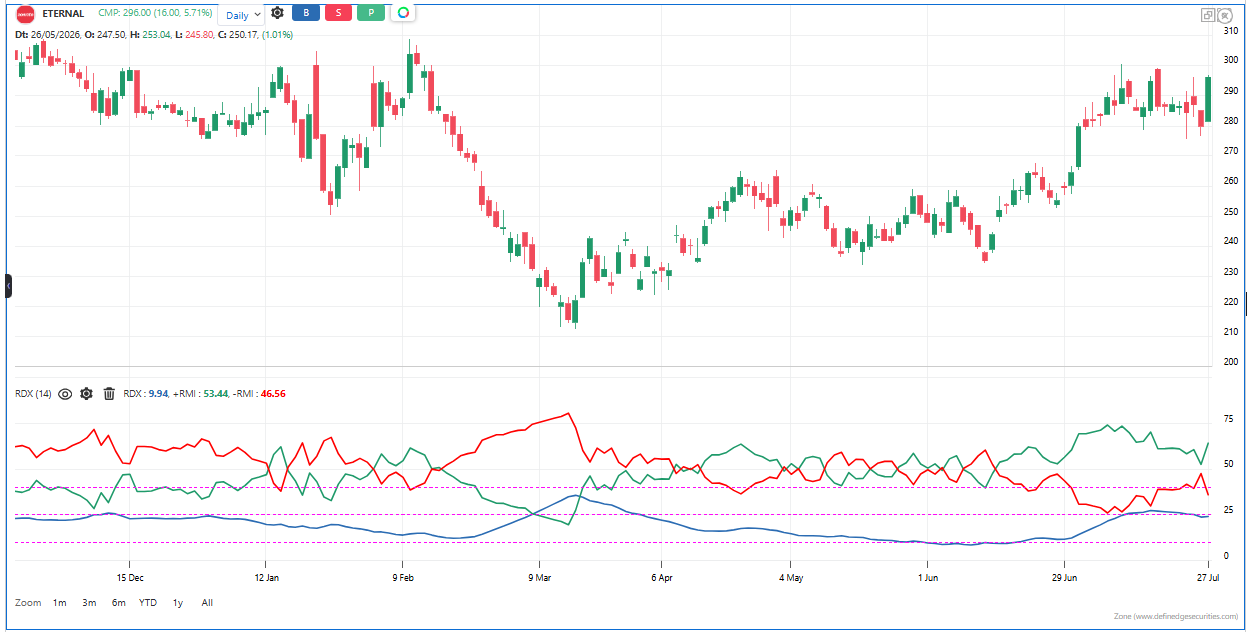Click the 4 May date axis label

(x=792, y=577)
